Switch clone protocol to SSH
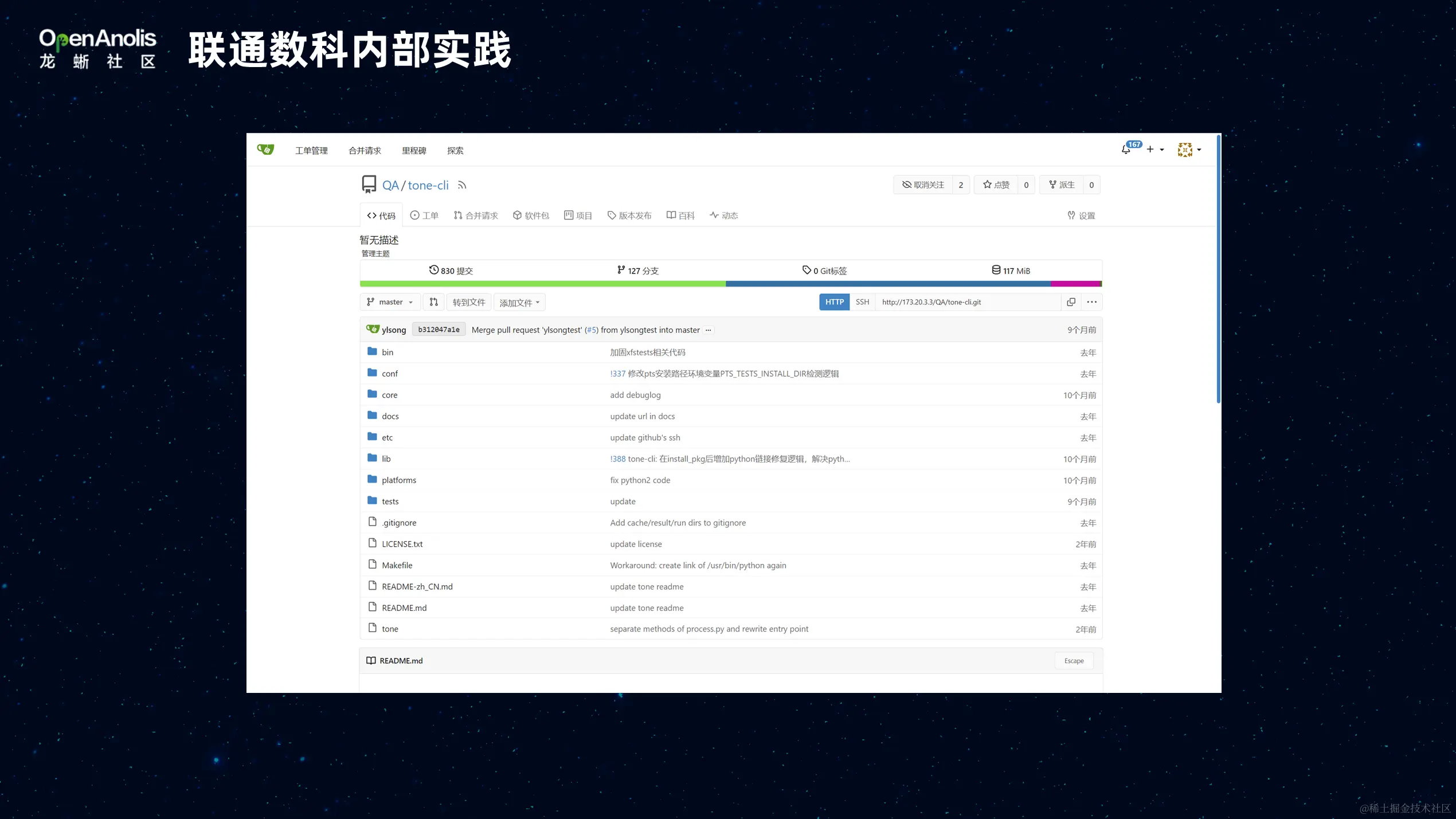Screen dimensions: 1456x819 862,302
